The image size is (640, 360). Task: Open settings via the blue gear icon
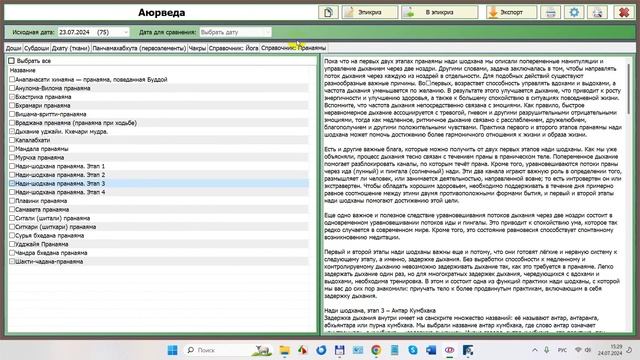click(x=574, y=12)
